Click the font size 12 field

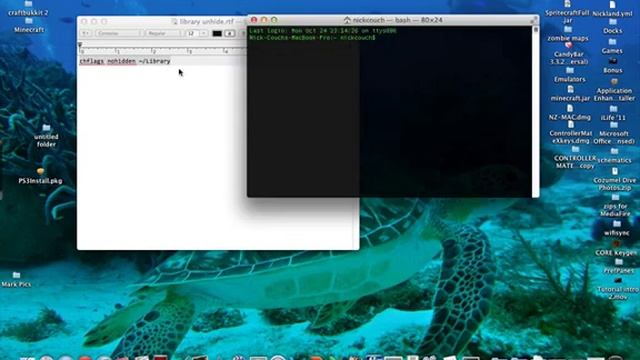191,33
